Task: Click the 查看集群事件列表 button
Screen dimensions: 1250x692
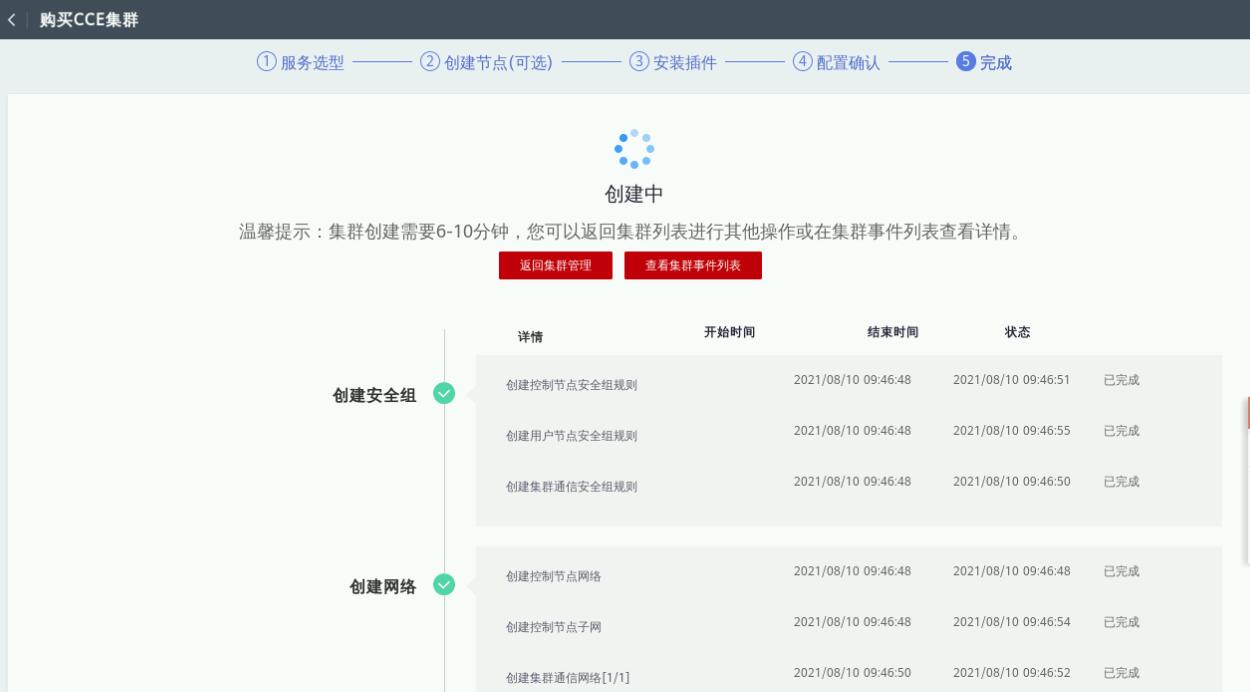Action: coord(693,265)
